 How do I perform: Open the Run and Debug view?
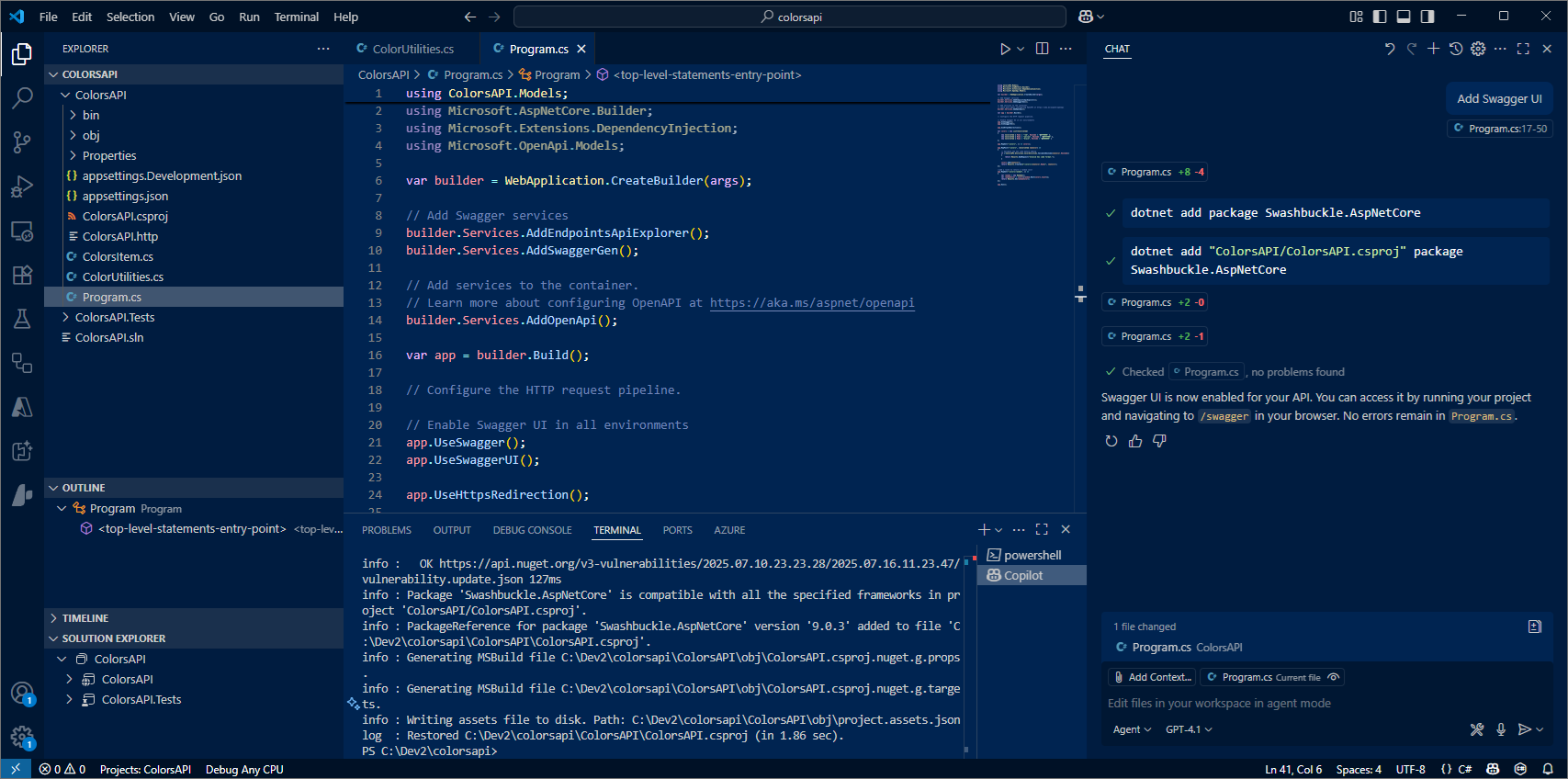tap(22, 186)
